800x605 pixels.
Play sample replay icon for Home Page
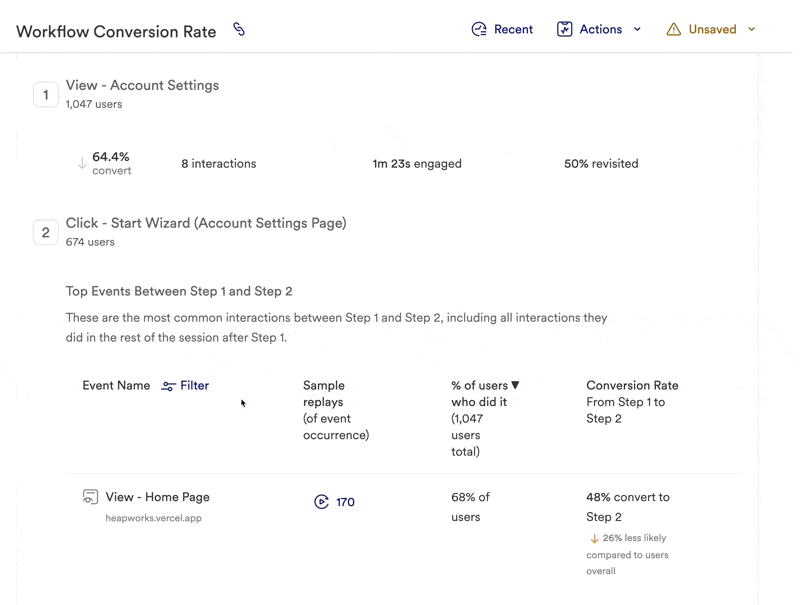point(321,502)
